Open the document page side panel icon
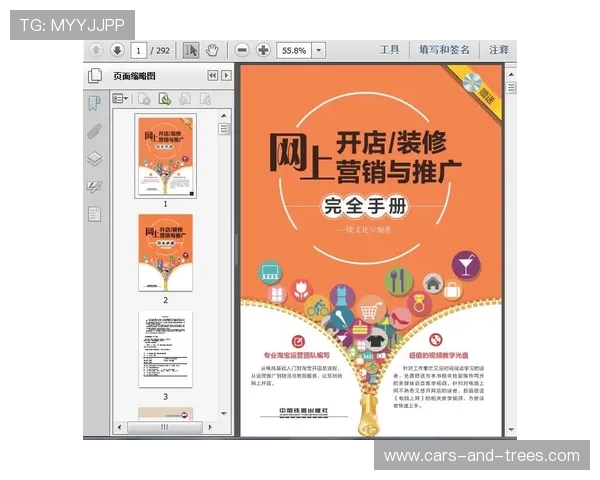The image size is (600, 480). [95, 214]
